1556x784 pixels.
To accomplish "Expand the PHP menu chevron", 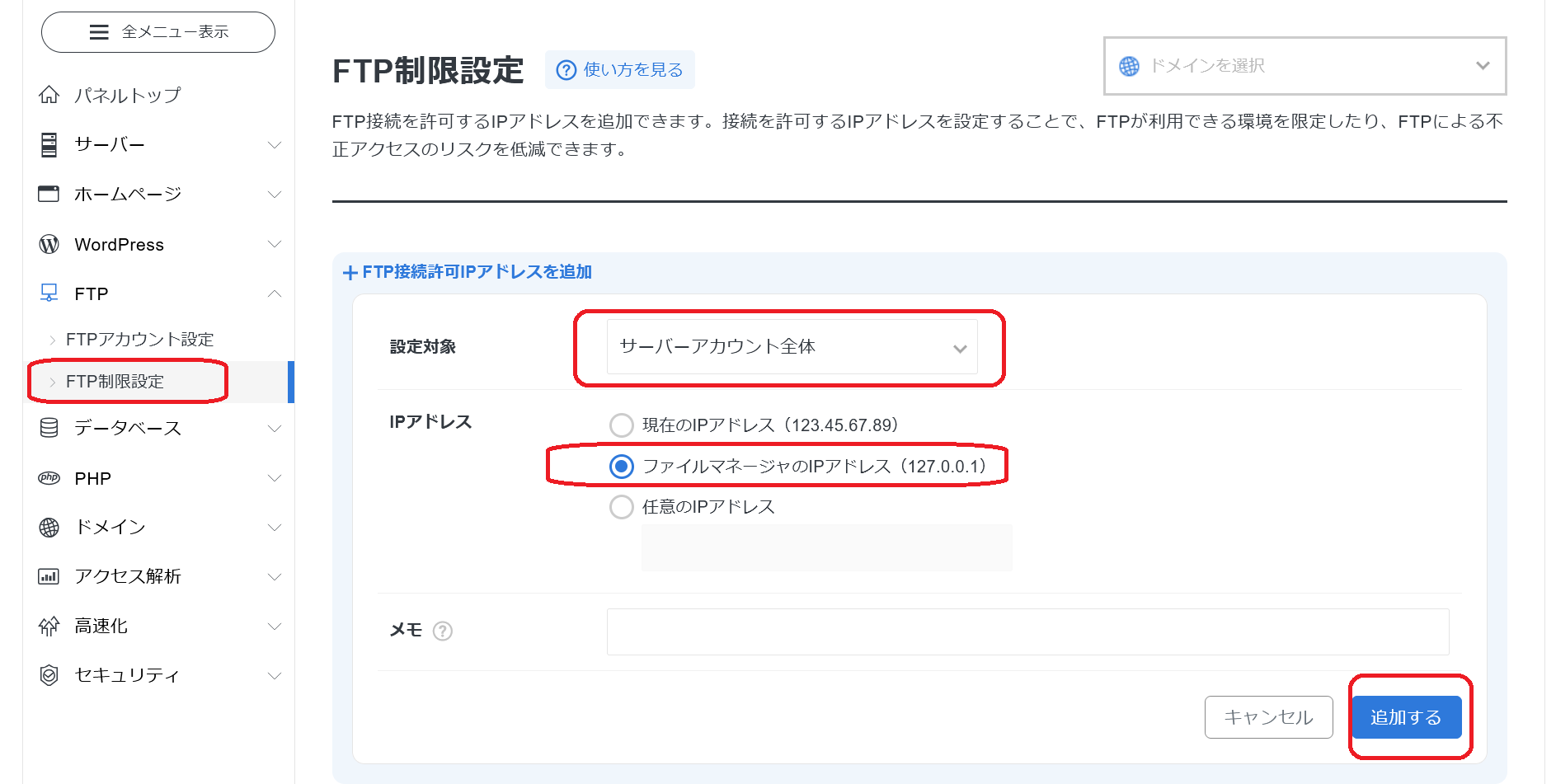I will [275, 478].
